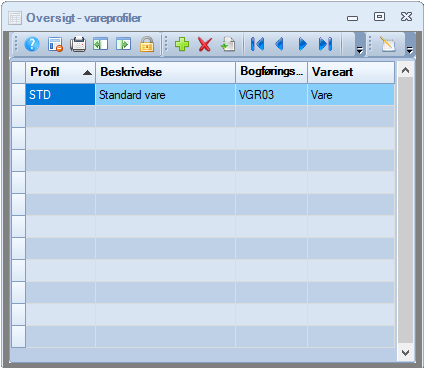Click the notepad with pencil icon

click(x=388, y=44)
